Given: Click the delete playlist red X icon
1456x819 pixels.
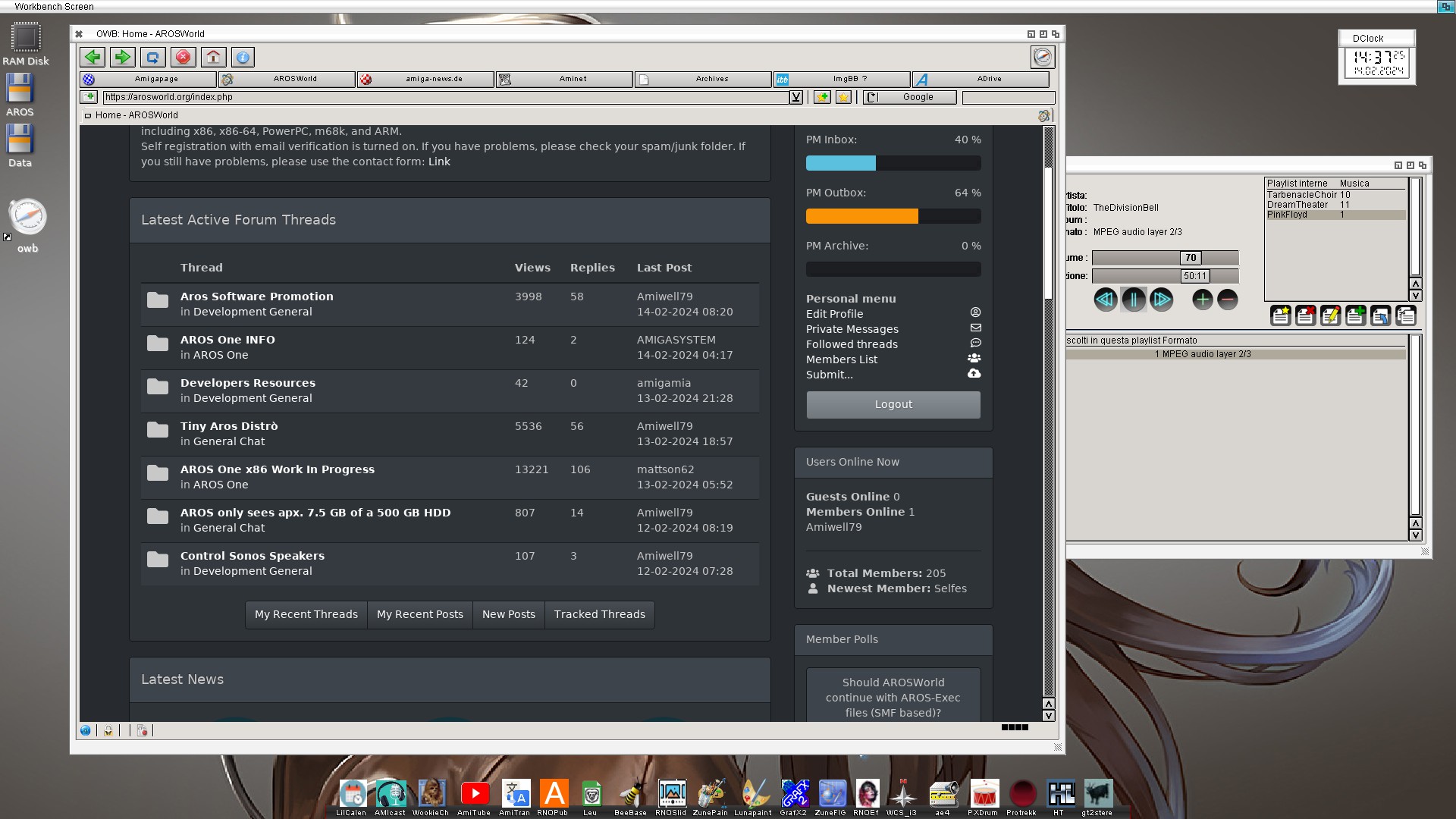Looking at the screenshot, I should click(1305, 315).
